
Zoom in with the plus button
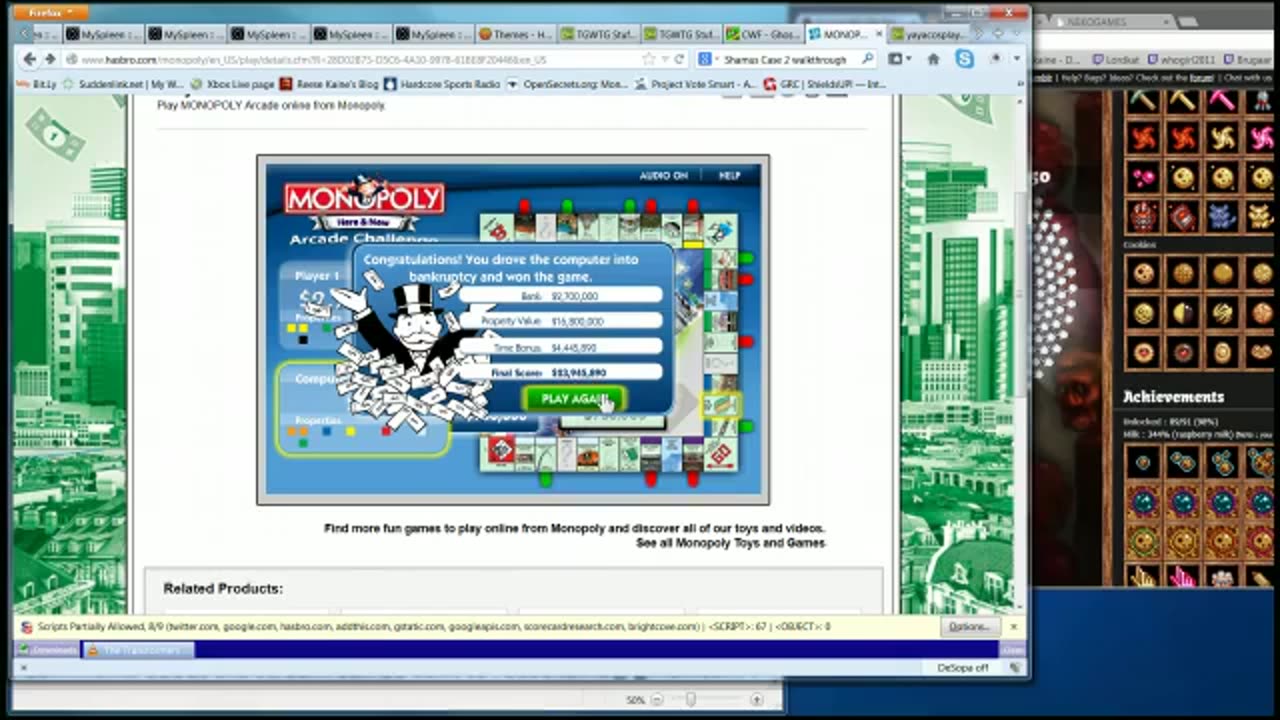point(756,700)
